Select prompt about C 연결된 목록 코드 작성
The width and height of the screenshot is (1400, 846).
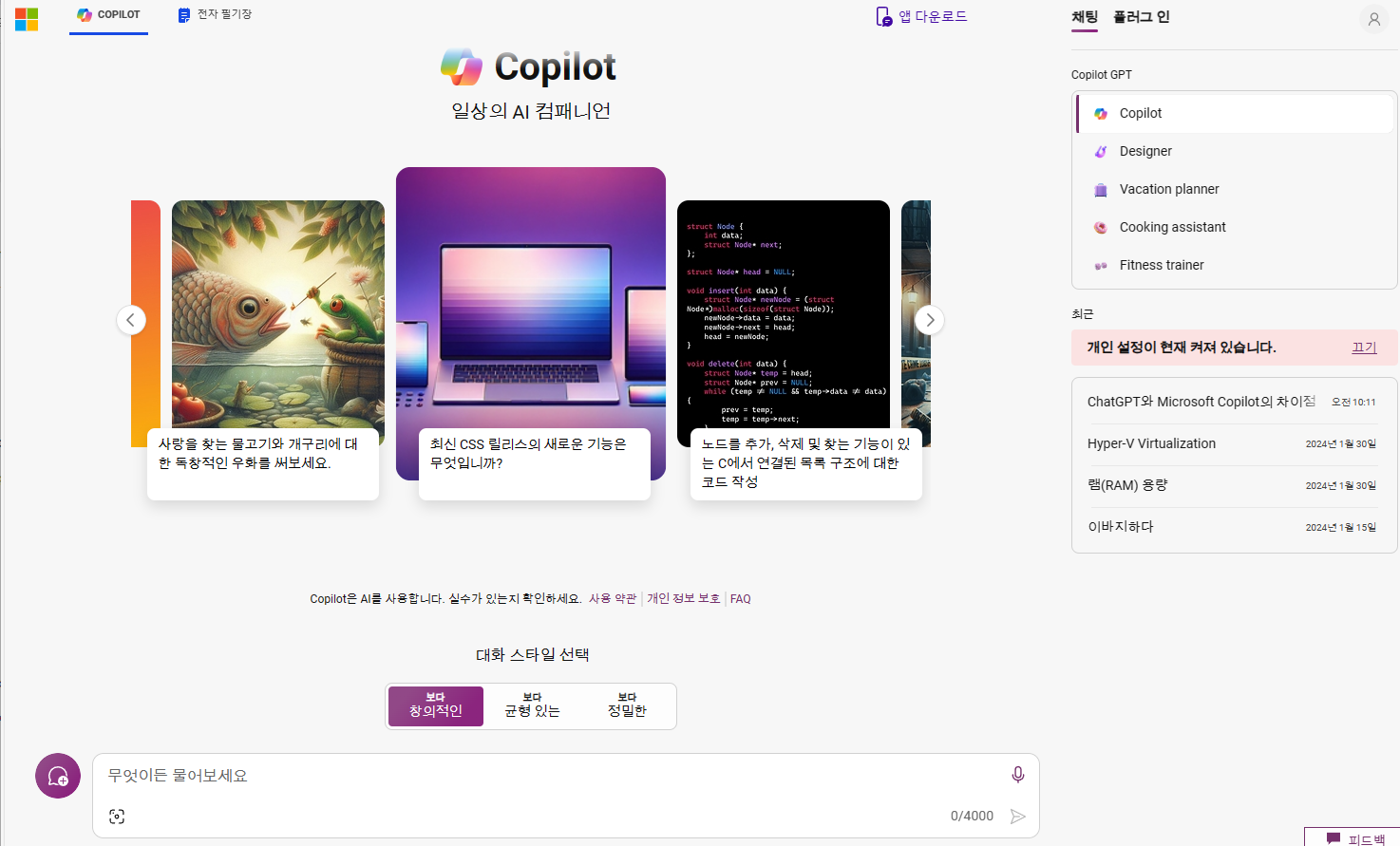pyautogui.click(x=806, y=463)
